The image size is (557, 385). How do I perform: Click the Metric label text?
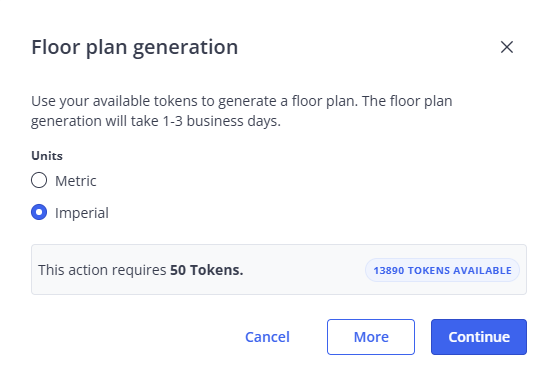(x=76, y=181)
